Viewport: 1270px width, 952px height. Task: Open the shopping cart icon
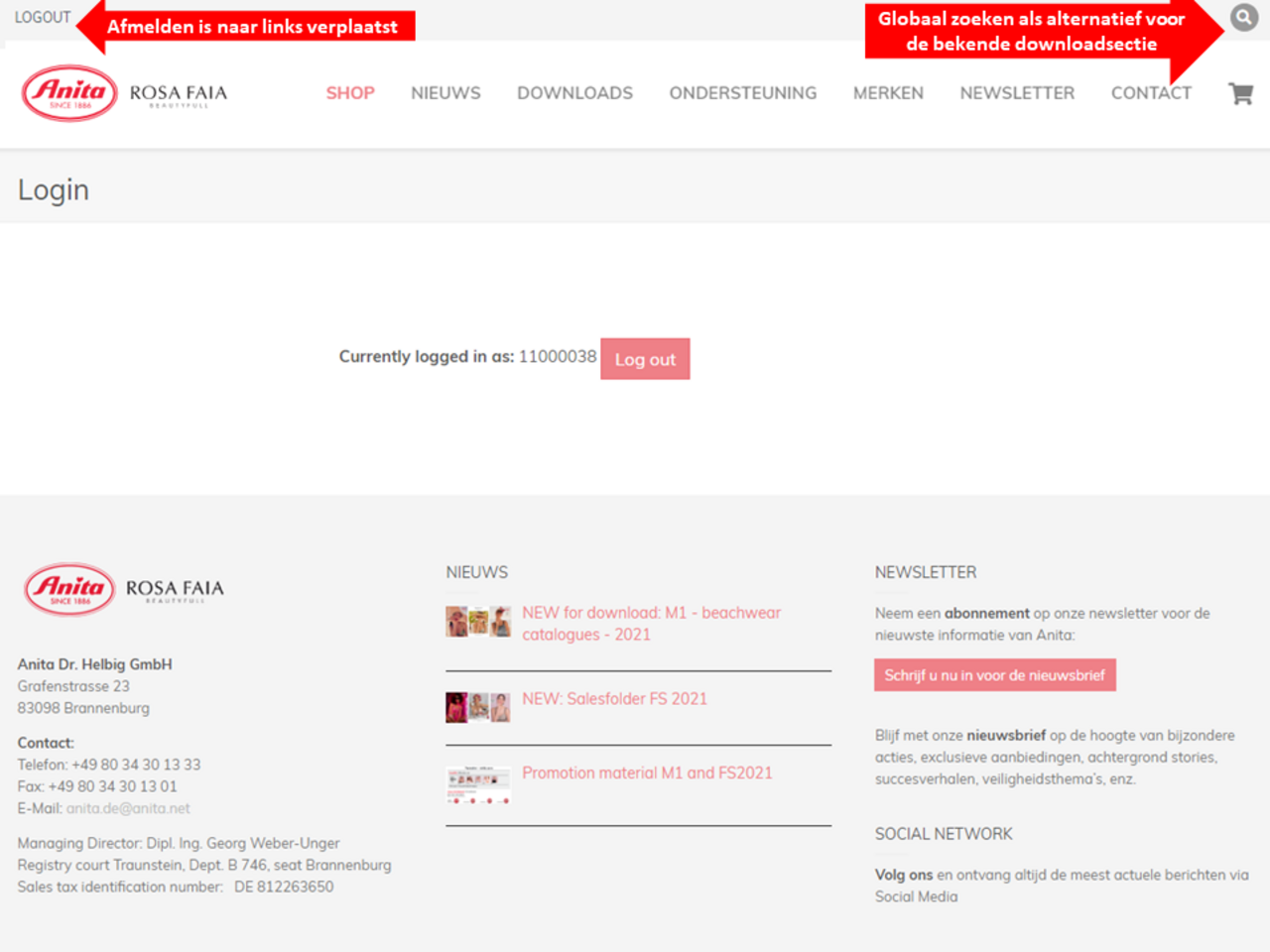(x=1240, y=93)
